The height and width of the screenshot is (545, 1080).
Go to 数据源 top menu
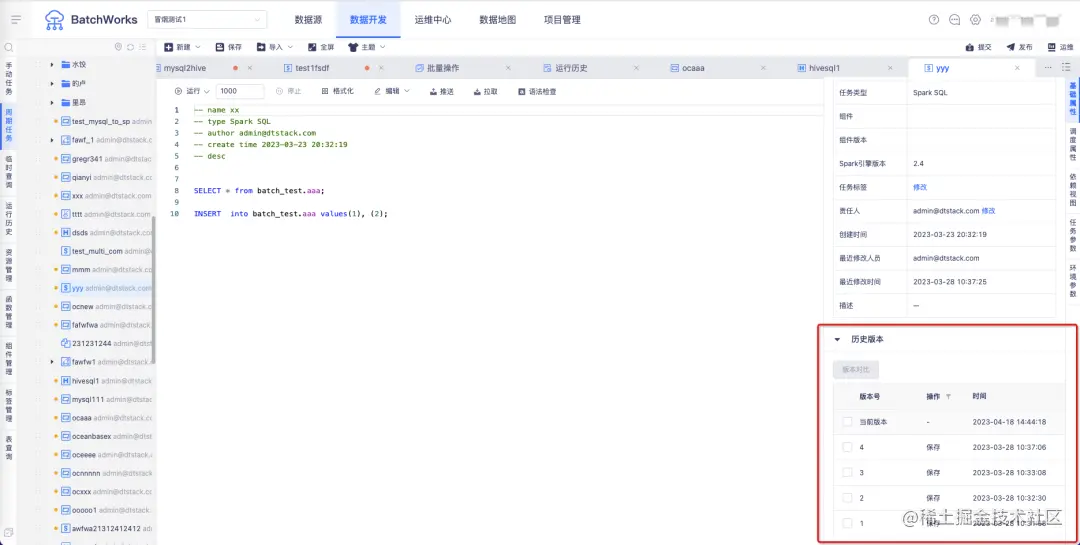pyautogui.click(x=308, y=20)
